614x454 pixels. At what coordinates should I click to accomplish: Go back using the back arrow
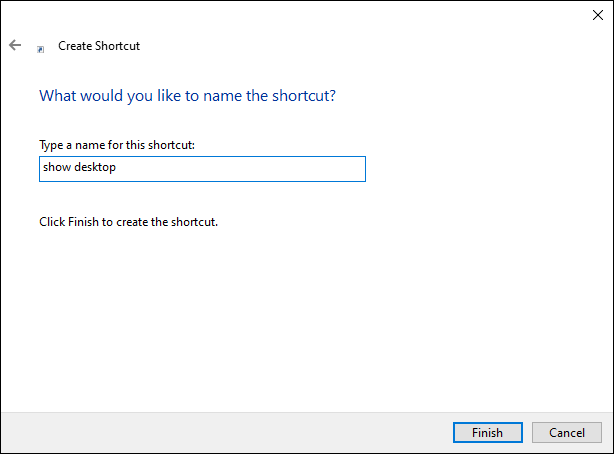[15, 45]
